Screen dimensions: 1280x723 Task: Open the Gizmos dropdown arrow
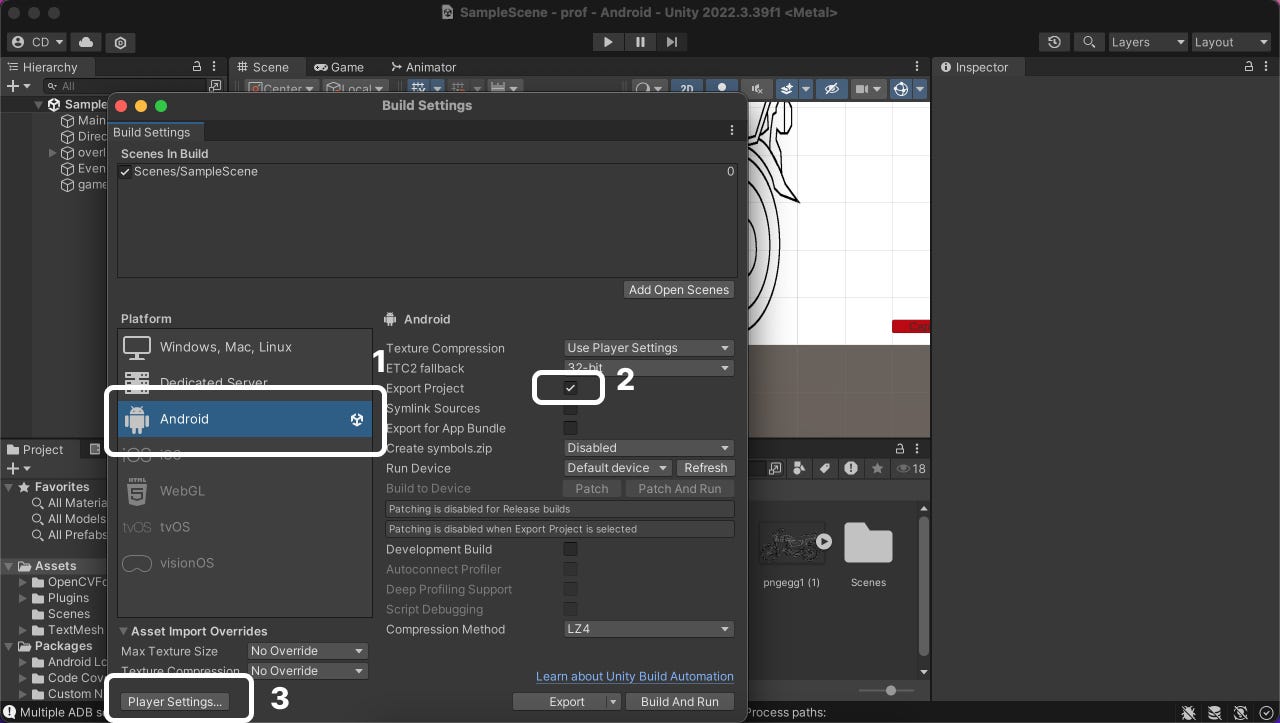tap(920, 88)
